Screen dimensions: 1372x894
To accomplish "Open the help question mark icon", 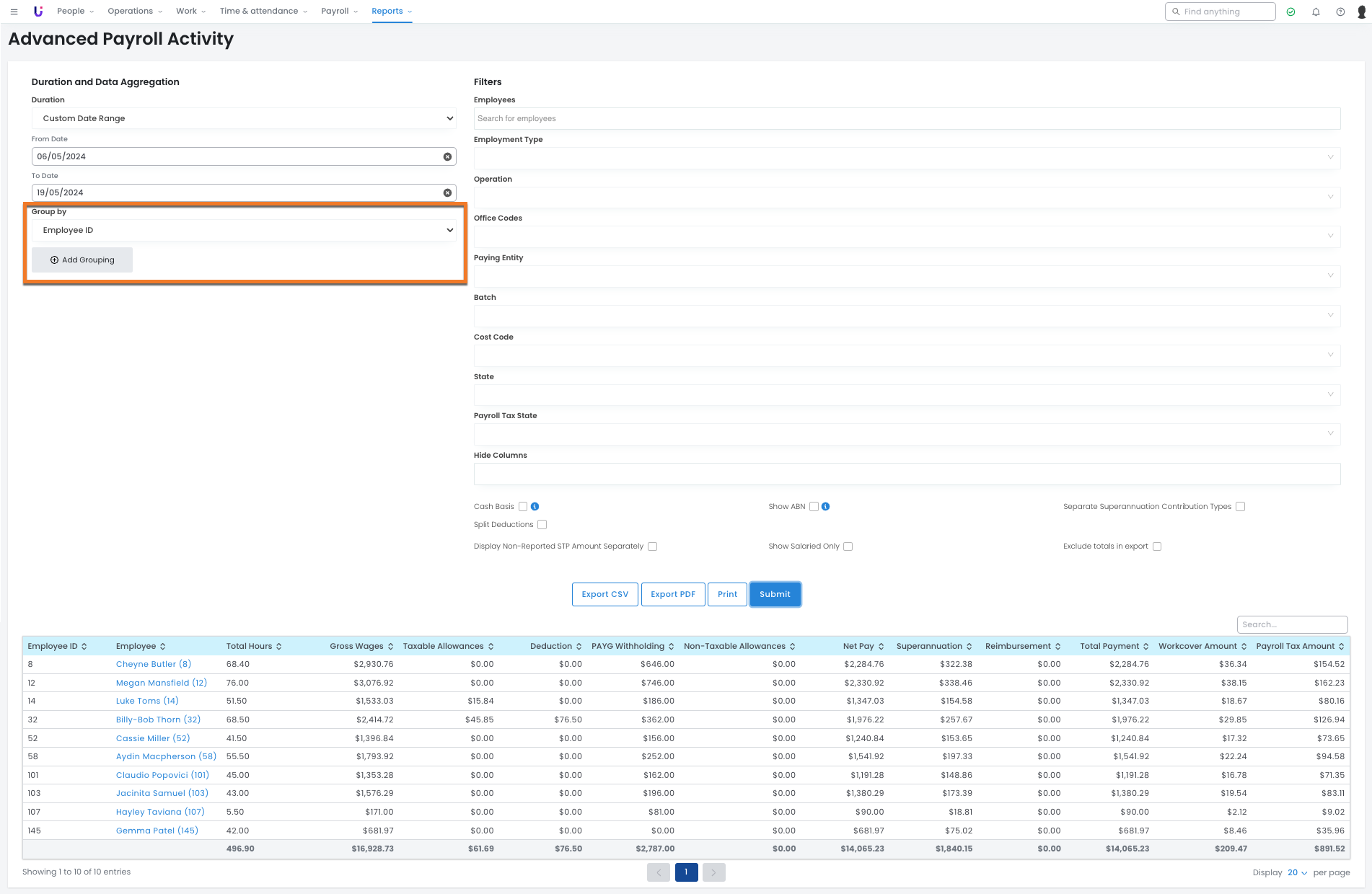I will [x=1340, y=12].
